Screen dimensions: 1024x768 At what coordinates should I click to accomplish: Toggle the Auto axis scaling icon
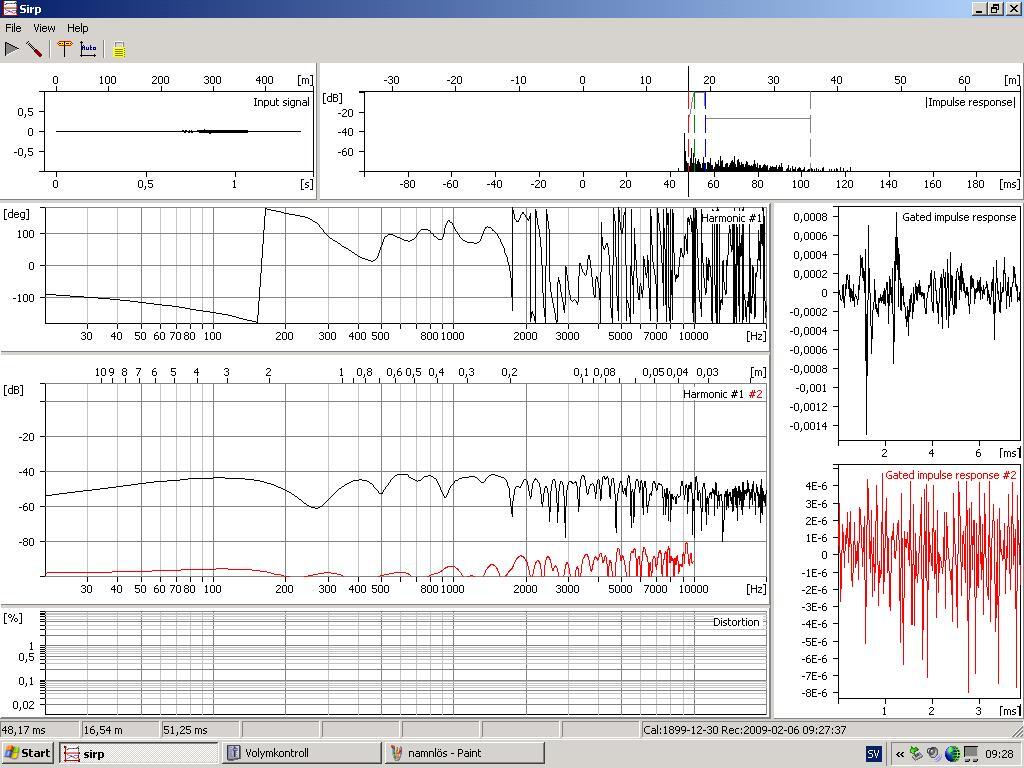[x=88, y=48]
